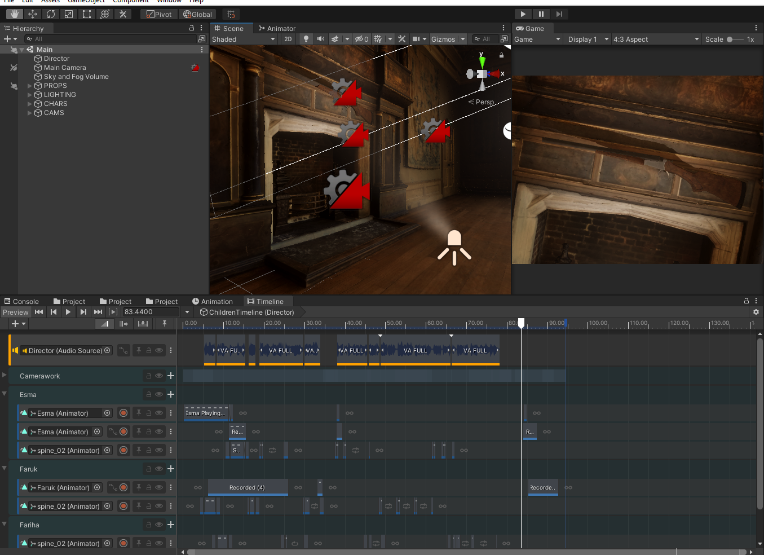764x555 pixels.
Task: Select Main Camera in Hierarchy
Action: (x=64, y=68)
